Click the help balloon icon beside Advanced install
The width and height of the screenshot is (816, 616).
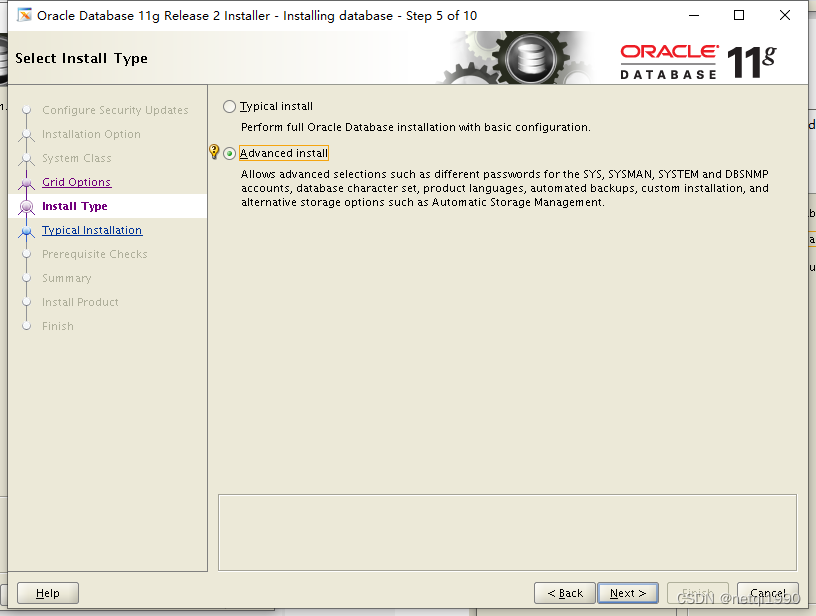[214, 151]
